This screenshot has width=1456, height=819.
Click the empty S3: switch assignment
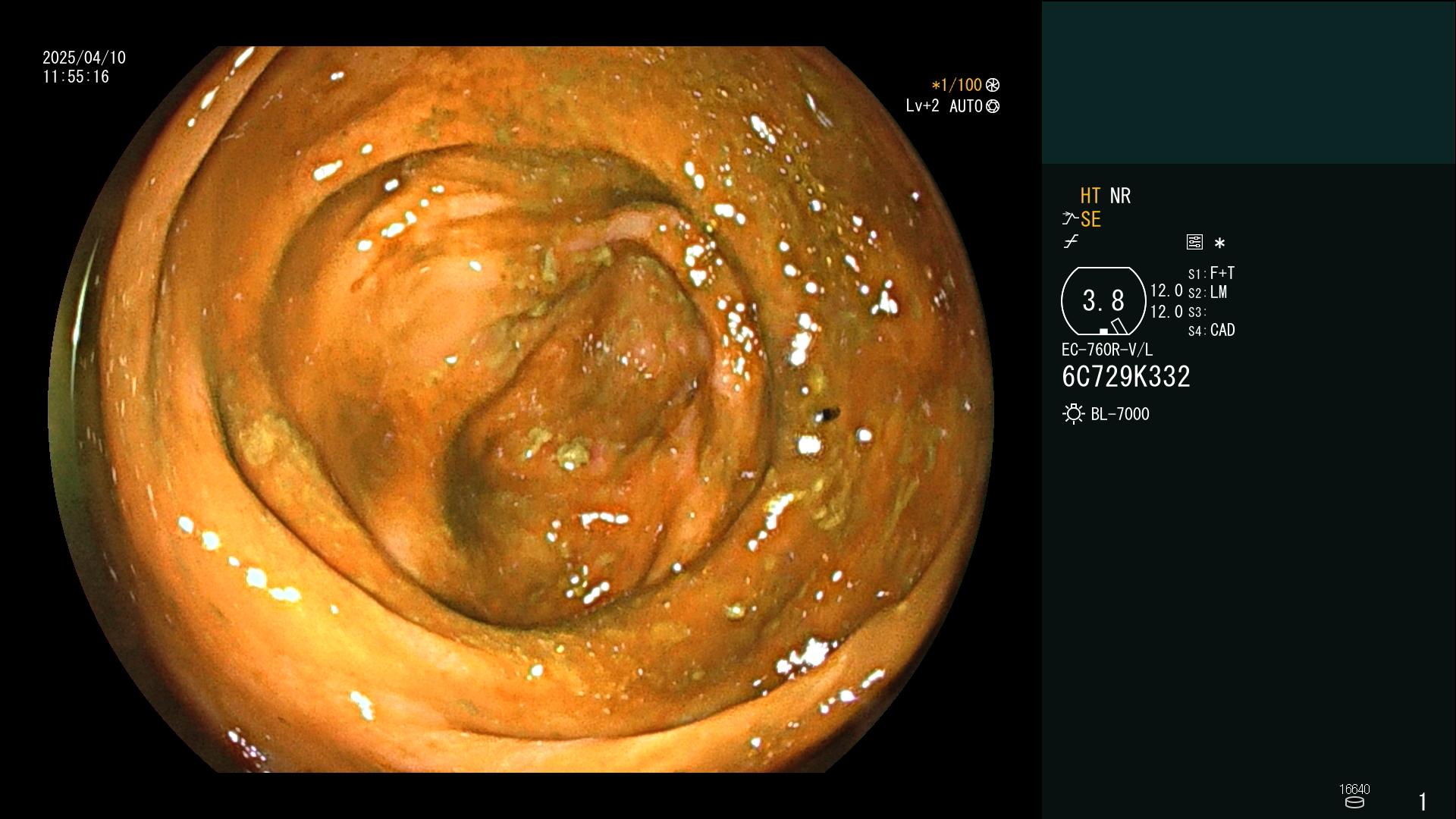point(1197,312)
